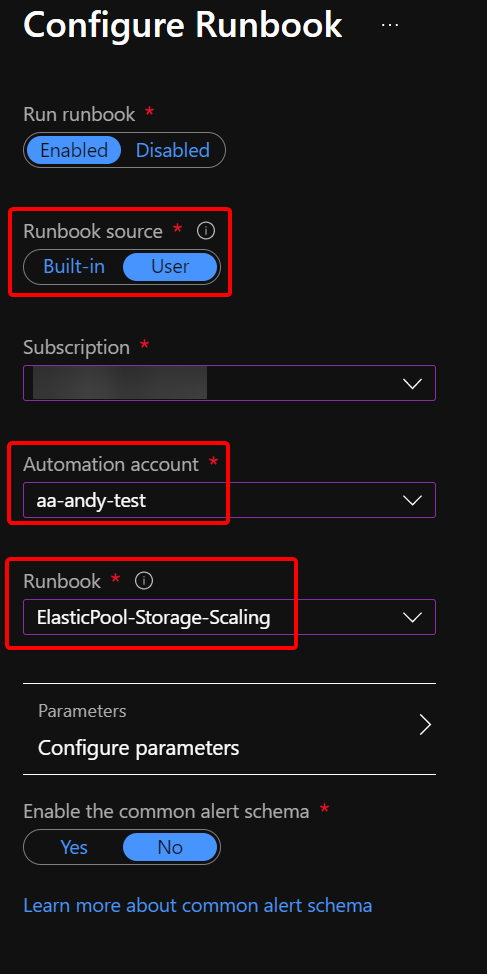Set Run runbook to Enabled
Viewport: 487px width, 974px height.
pos(74,150)
